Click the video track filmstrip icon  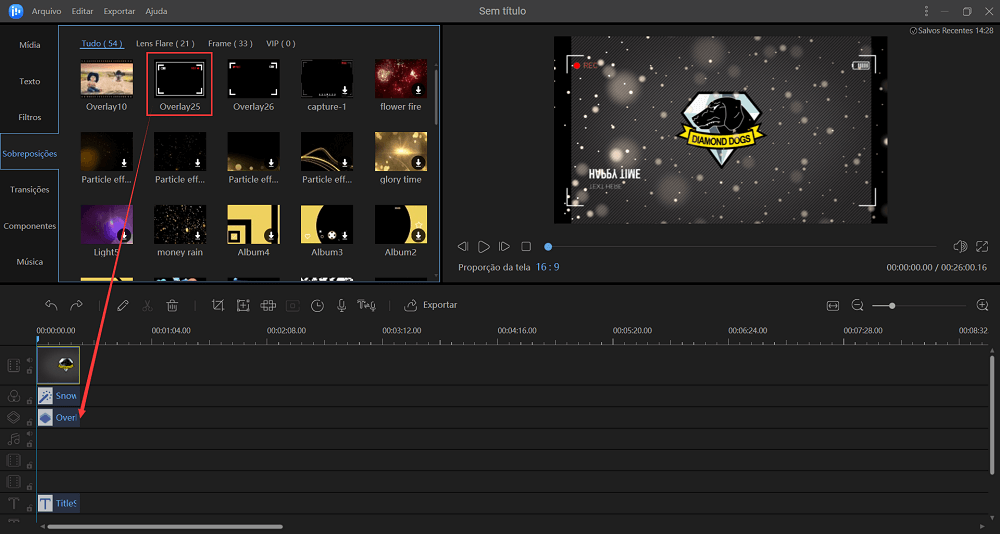[13, 366]
